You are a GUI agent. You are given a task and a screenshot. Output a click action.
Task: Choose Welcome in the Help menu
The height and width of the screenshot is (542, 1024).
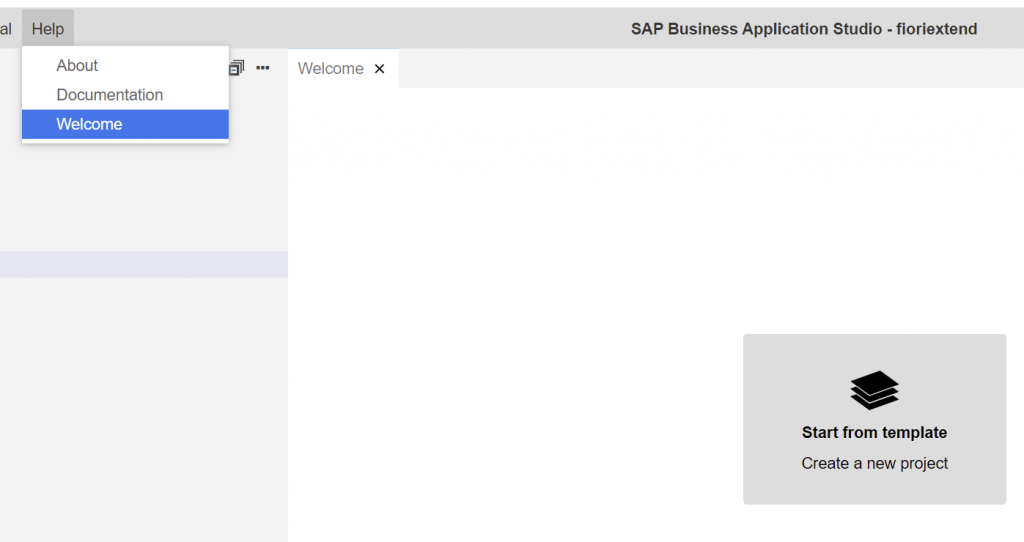click(x=125, y=124)
